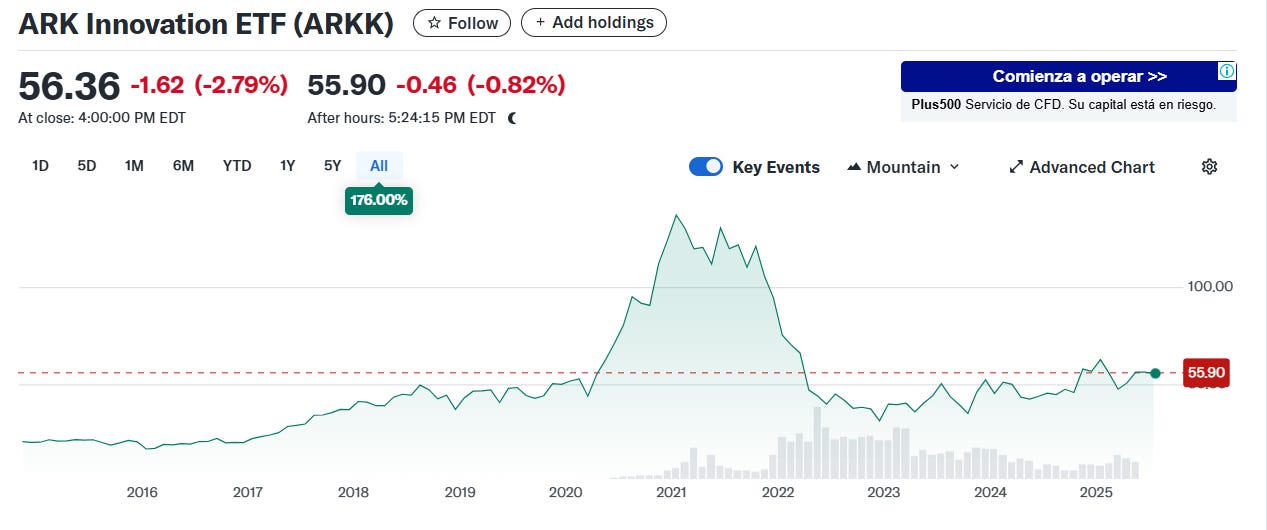Click the 2023 x-axis label
The image size is (1267, 530).
point(883,492)
